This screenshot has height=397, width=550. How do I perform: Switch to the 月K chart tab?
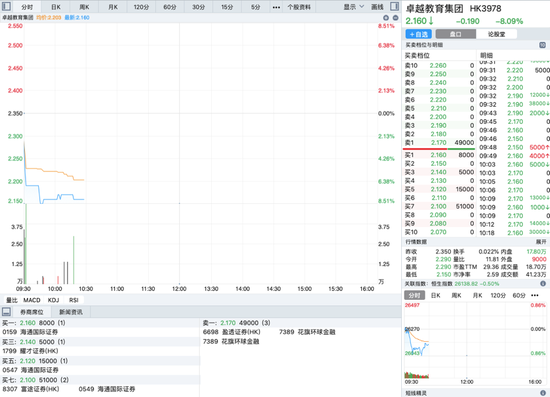pos(113,7)
